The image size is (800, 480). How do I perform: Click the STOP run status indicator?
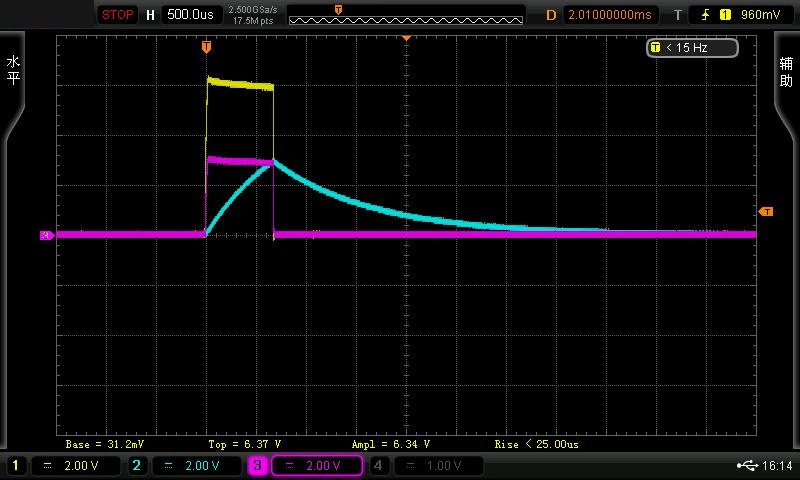click(117, 14)
